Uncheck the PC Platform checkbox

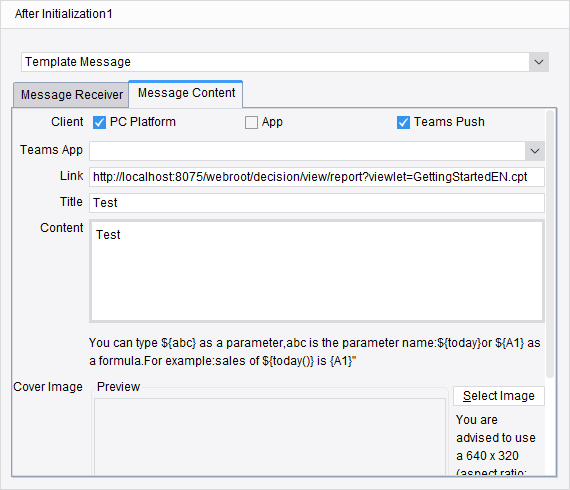[99, 122]
